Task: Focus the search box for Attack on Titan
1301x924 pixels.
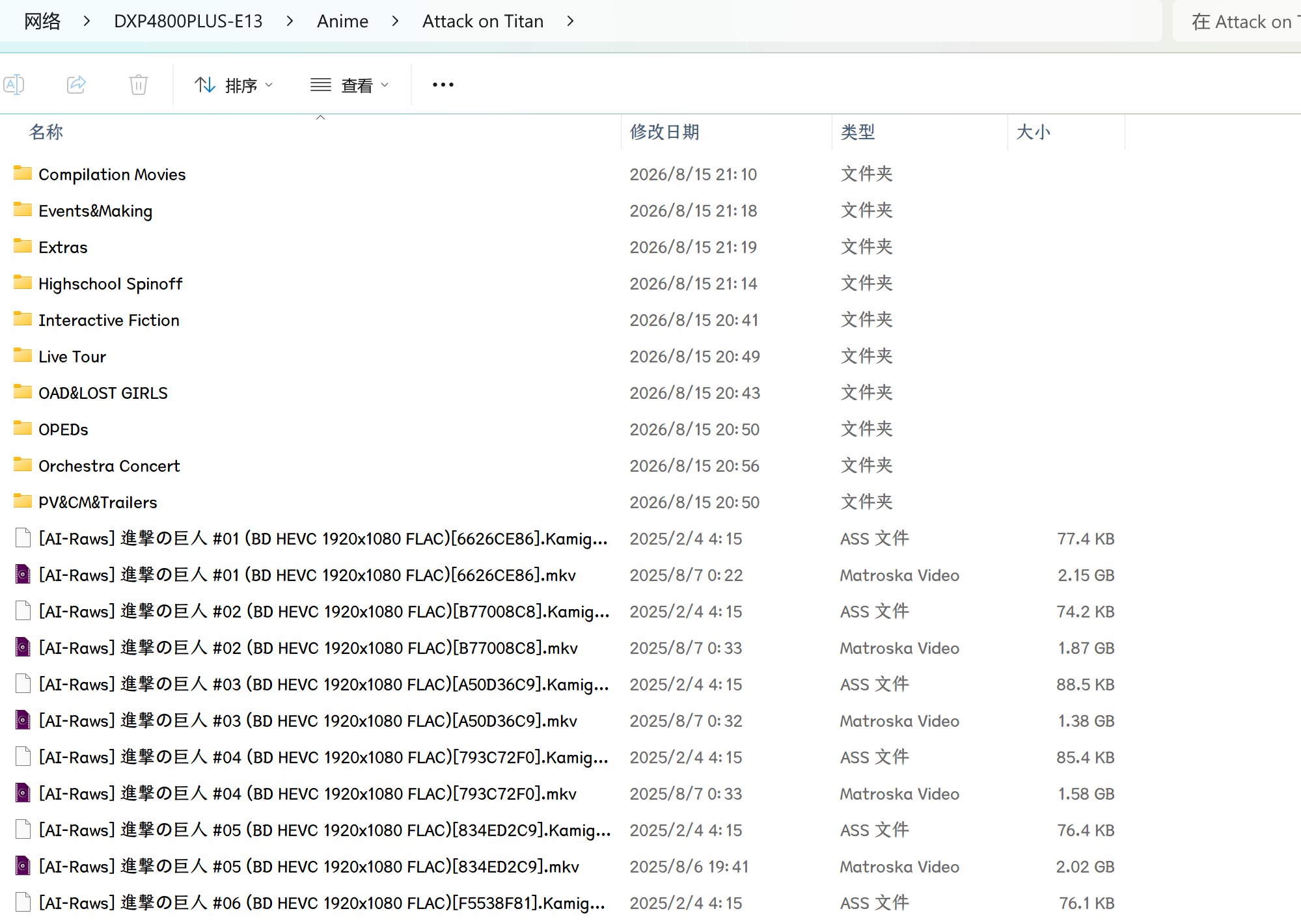Action: coord(1237,21)
